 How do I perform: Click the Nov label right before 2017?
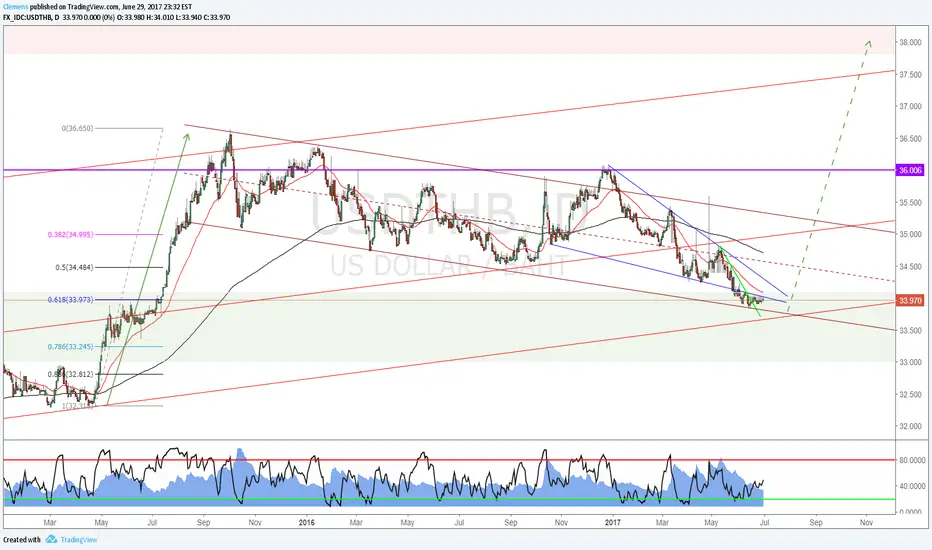(x=561, y=523)
